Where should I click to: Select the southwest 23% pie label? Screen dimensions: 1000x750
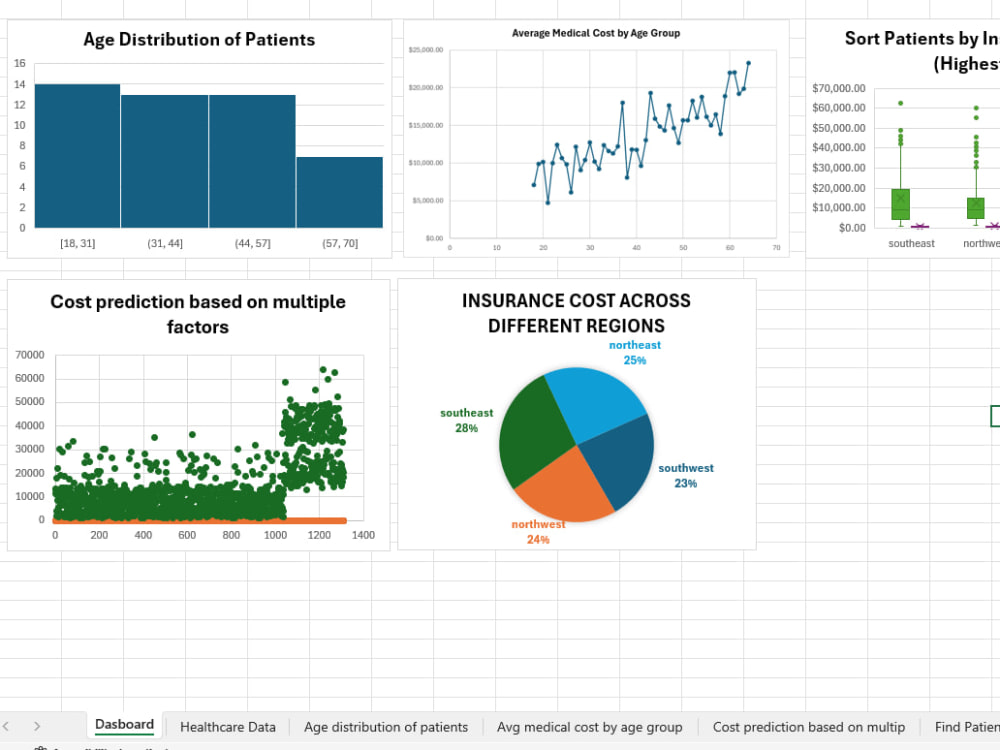pos(686,475)
